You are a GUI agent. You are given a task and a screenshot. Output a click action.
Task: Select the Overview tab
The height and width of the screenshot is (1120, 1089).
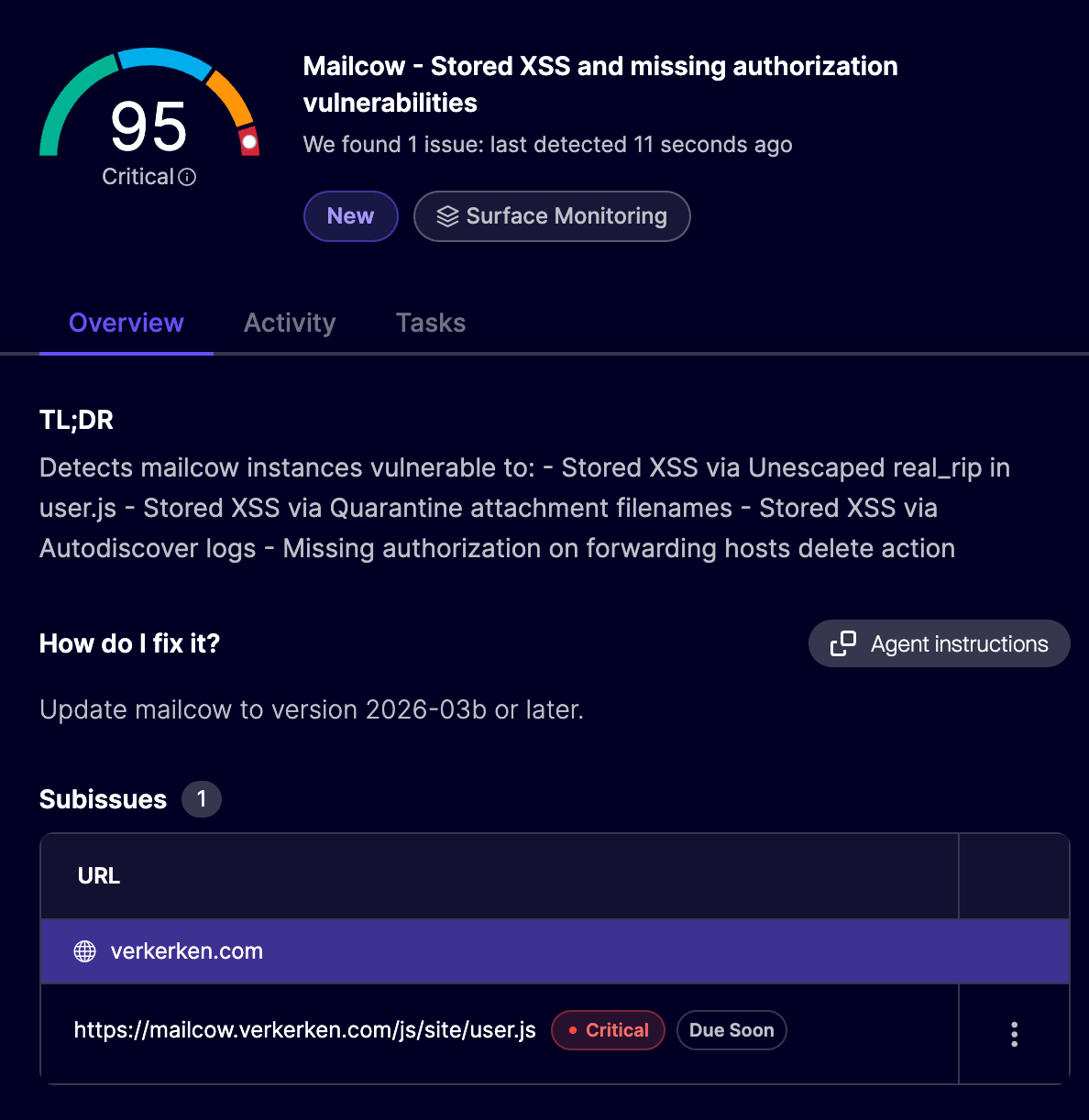[x=126, y=323]
